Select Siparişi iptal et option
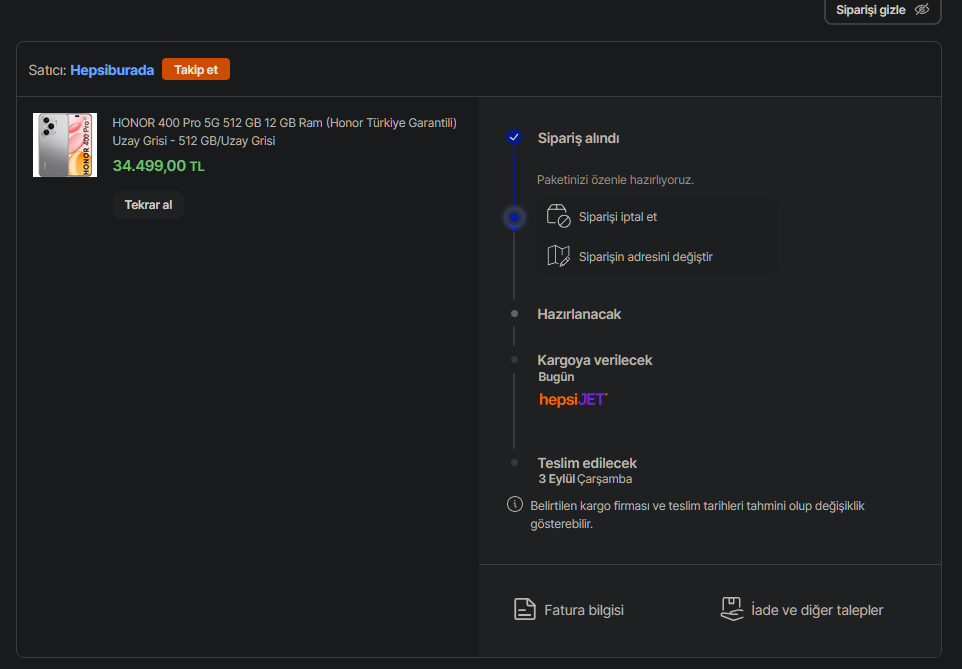The image size is (962, 669). (617, 217)
